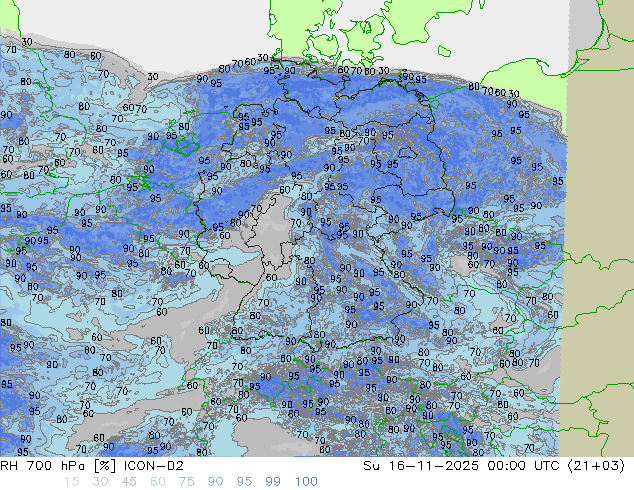Select the 90 value in bottom color legend
The width and height of the screenshot is (634, 490).
click(215, 482)
